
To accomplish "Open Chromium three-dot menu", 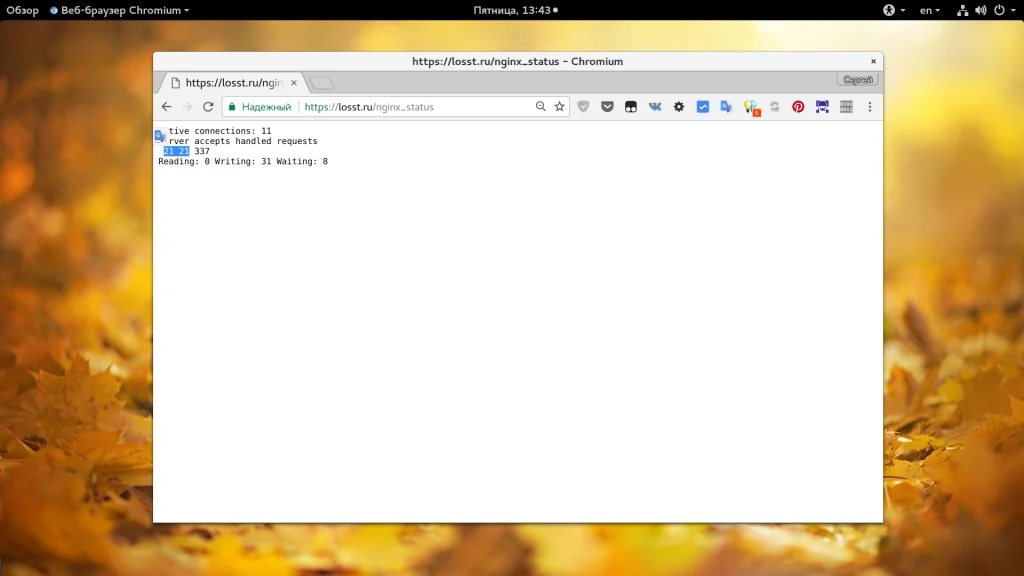I will coord(869,107).
